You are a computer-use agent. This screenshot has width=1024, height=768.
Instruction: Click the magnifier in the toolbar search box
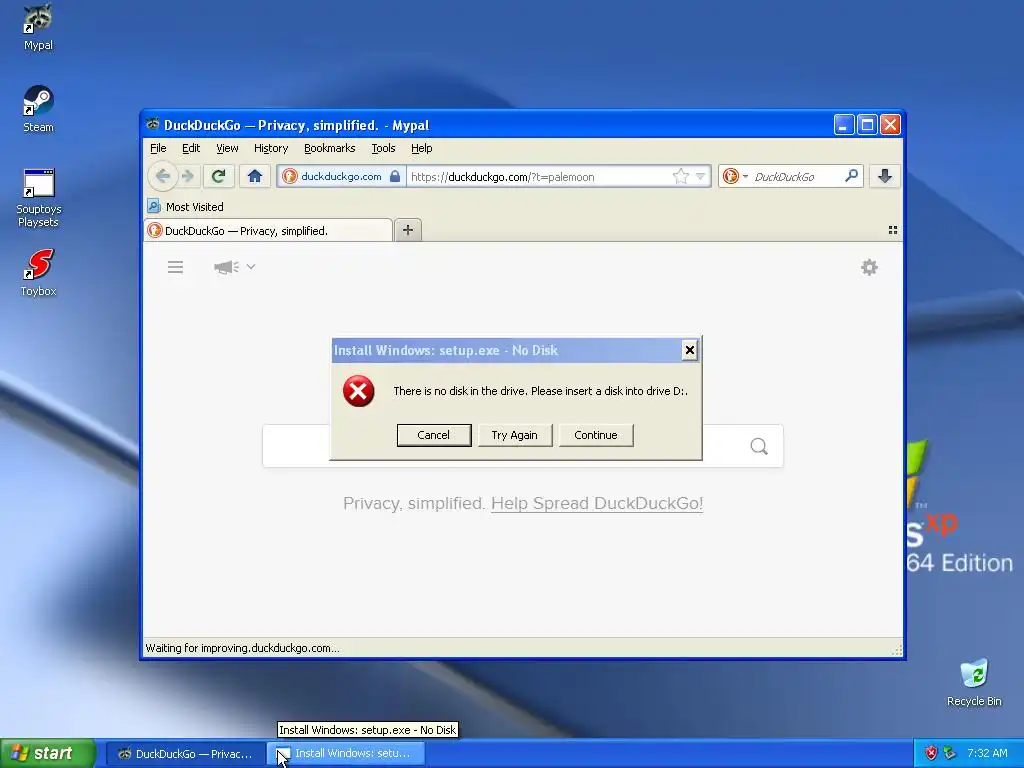point(851,176)
